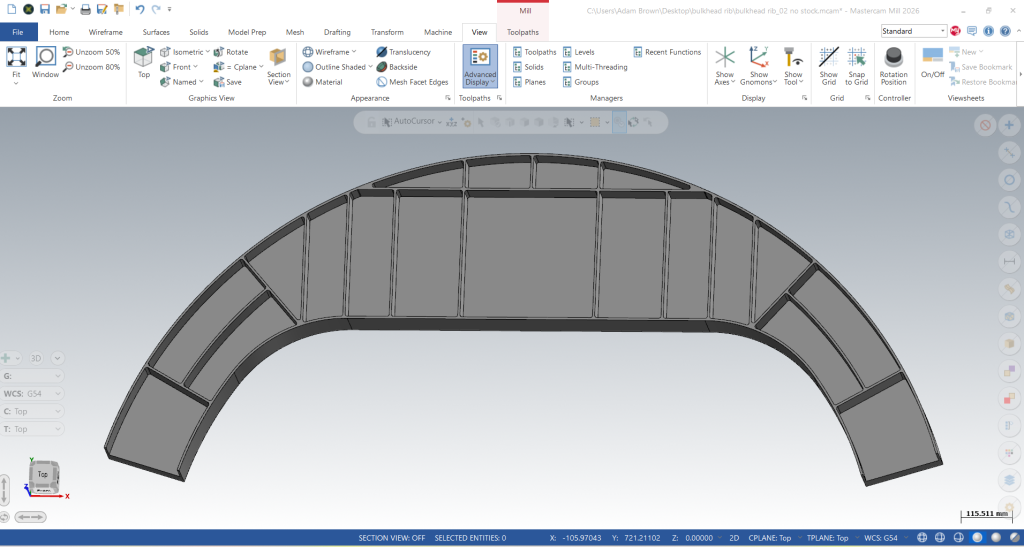Viewport: 1024px width, 547px height.
Task: Click the New file icon
Action: (x=11, y=9)
